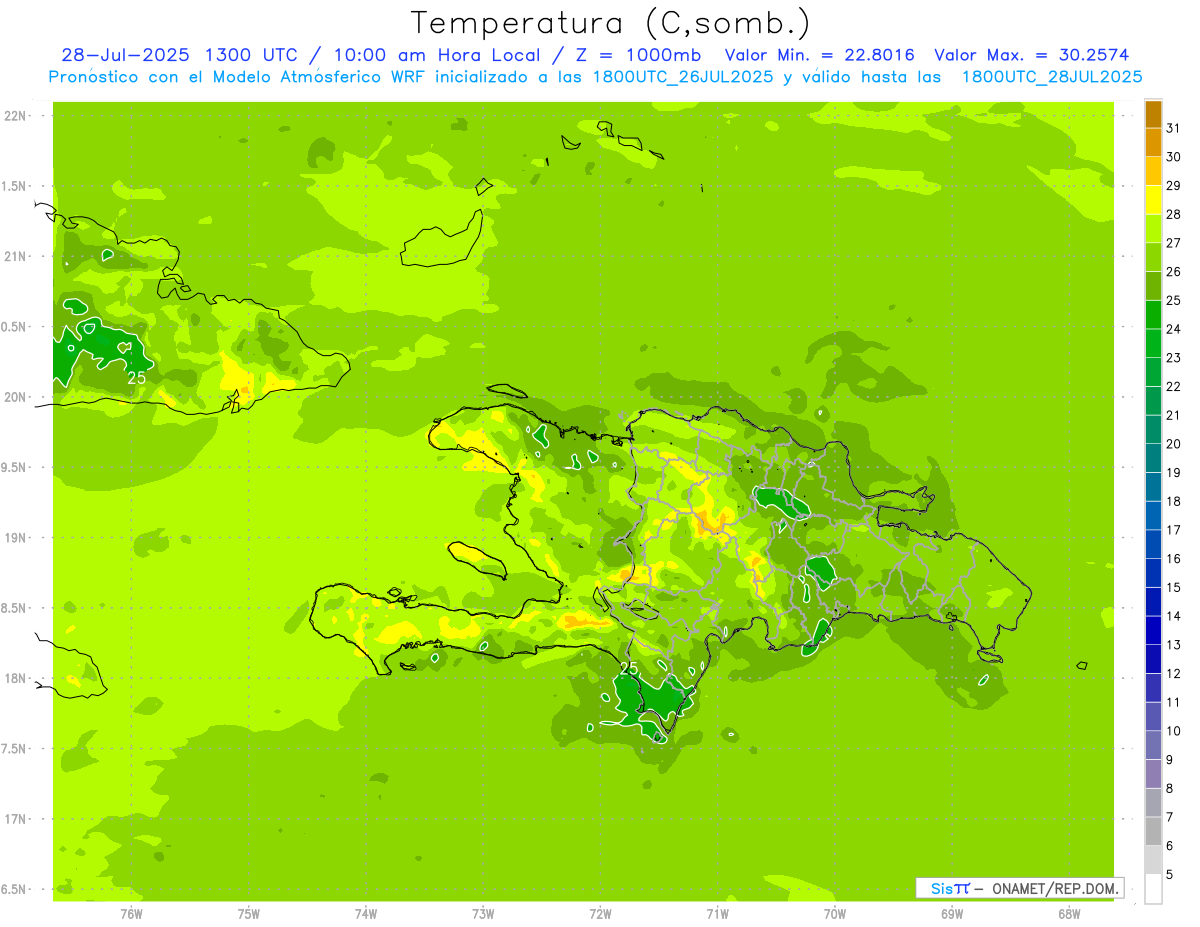Click the "SisTT - ONAMET/REP.DOM." credit label
The height and width of the screenshot is (927, 1200).
[1020, 888]
